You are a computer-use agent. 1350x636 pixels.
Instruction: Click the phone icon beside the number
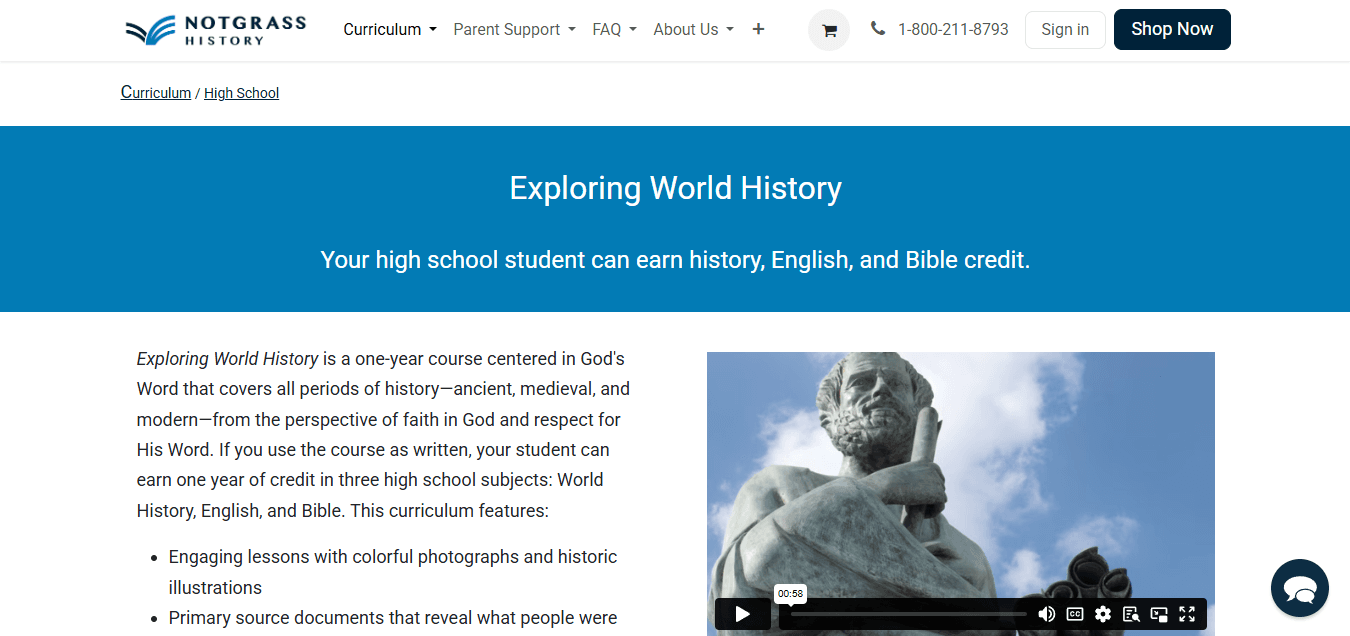click(x=878, y=29)
